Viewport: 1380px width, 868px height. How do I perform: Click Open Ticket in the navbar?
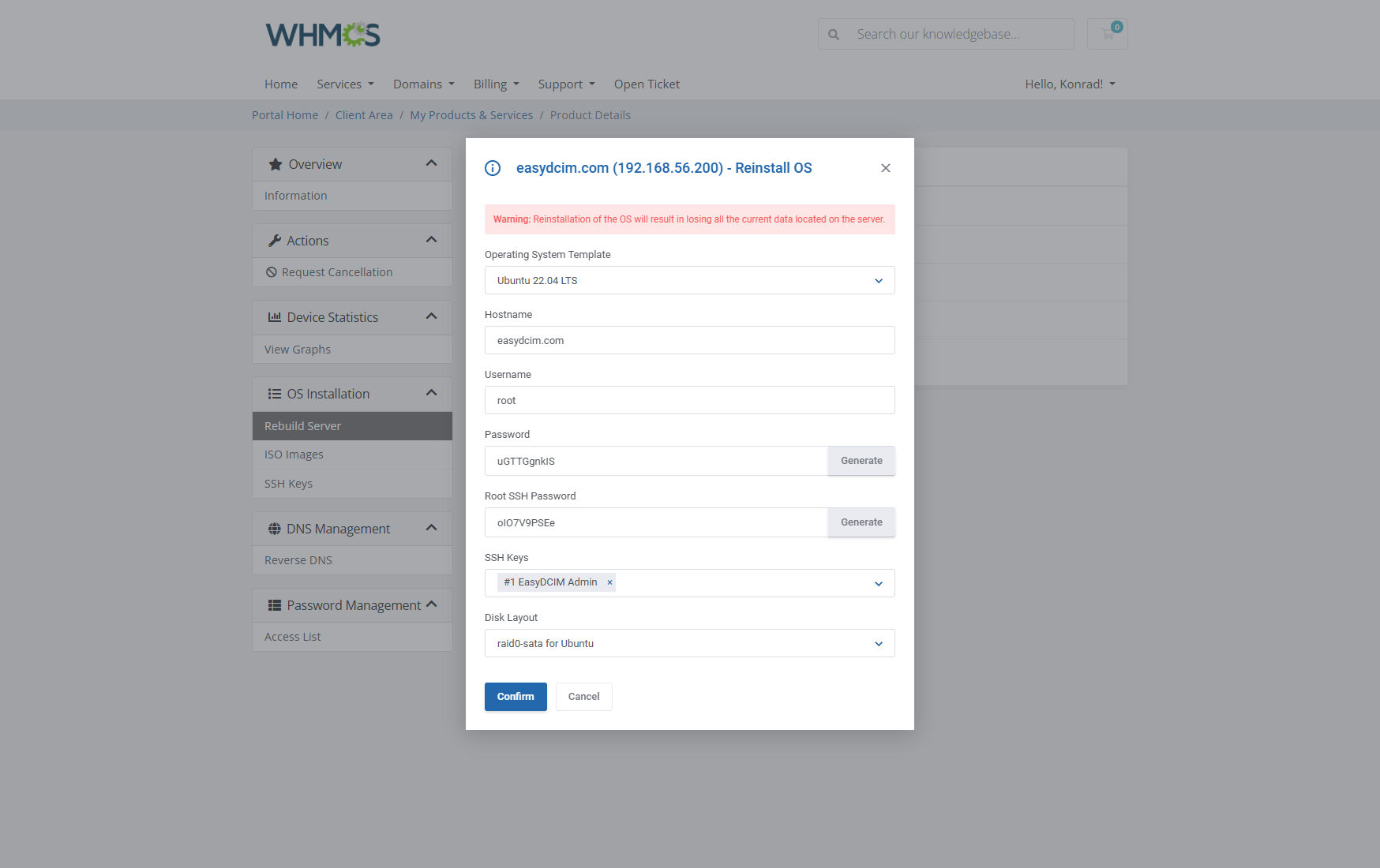point(647,84)
